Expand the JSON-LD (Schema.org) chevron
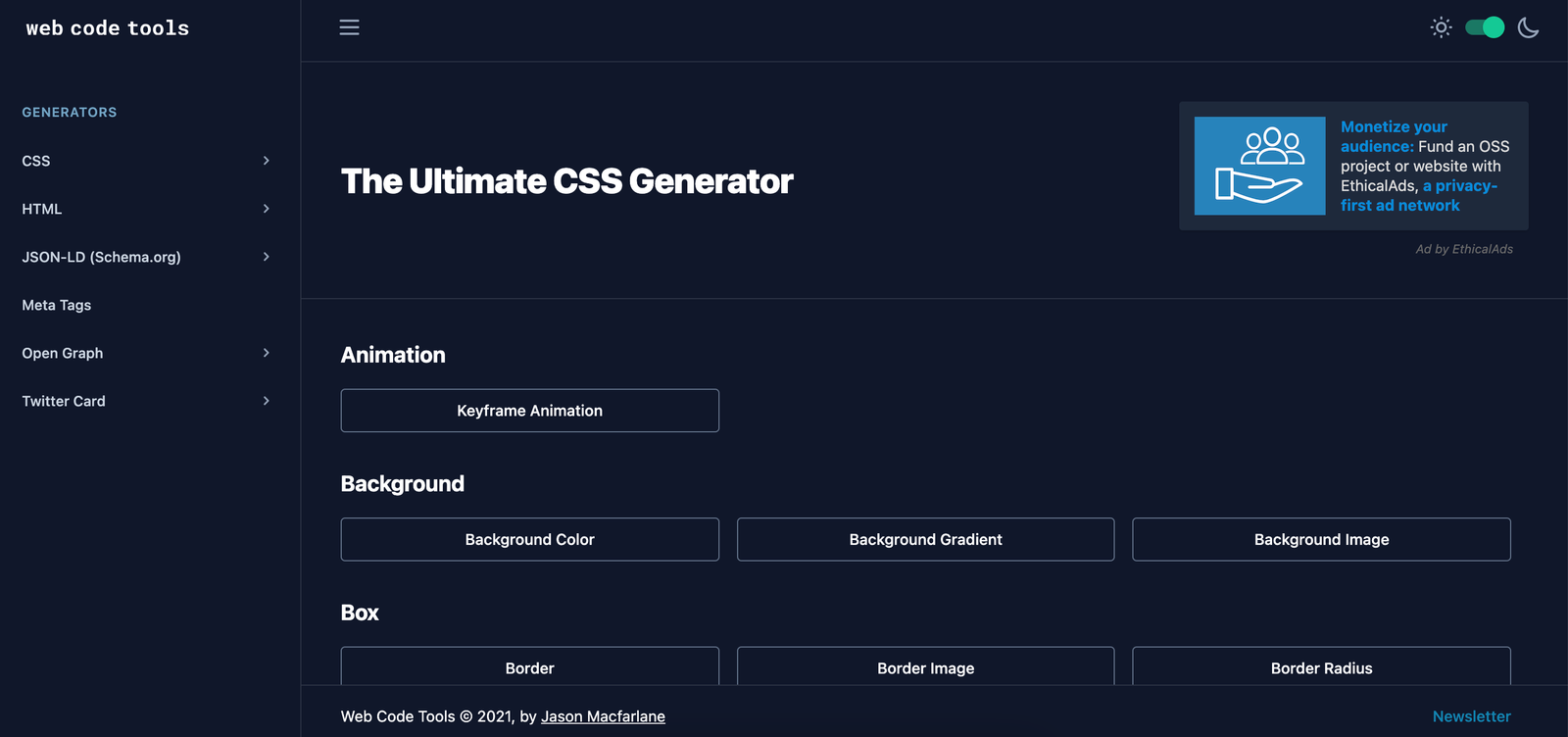Viewport: 1568px width, 737px height. pos(266,257)
